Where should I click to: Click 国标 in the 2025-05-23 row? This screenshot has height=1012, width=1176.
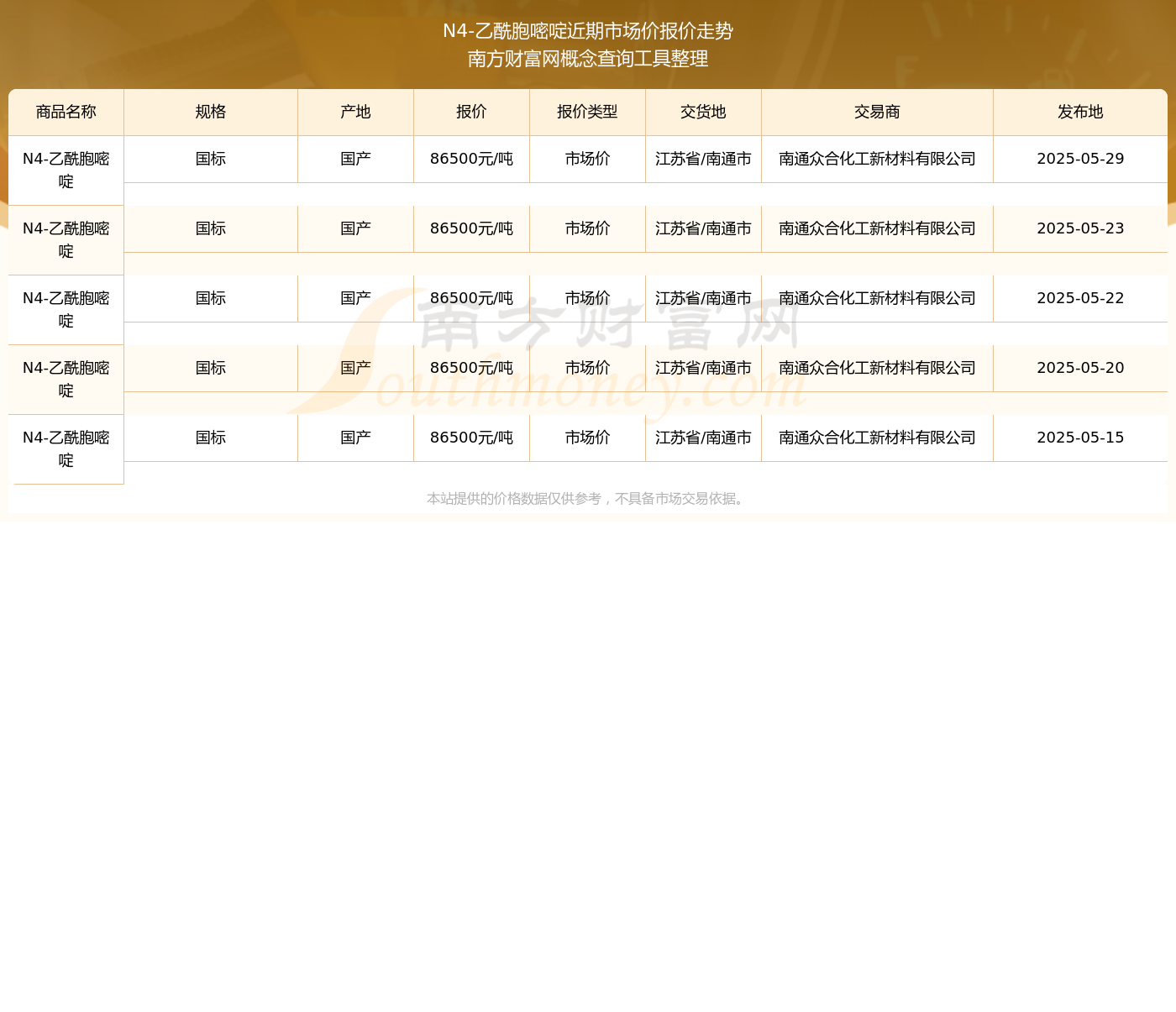coord(211,228)
